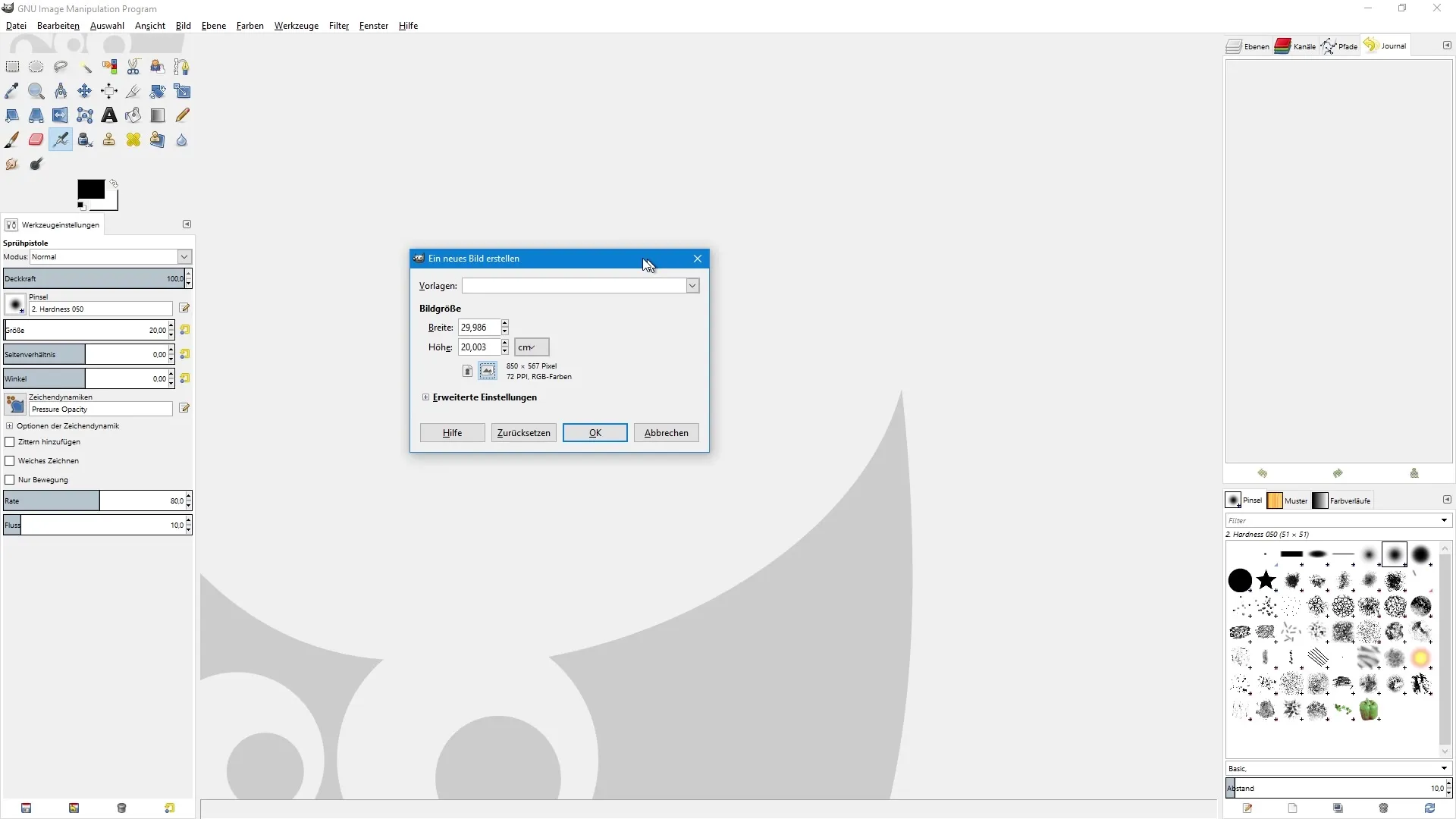The height and width of the screenshot is (819, 1456).
Task: Open the Farben menu
Action: [250, 26]
